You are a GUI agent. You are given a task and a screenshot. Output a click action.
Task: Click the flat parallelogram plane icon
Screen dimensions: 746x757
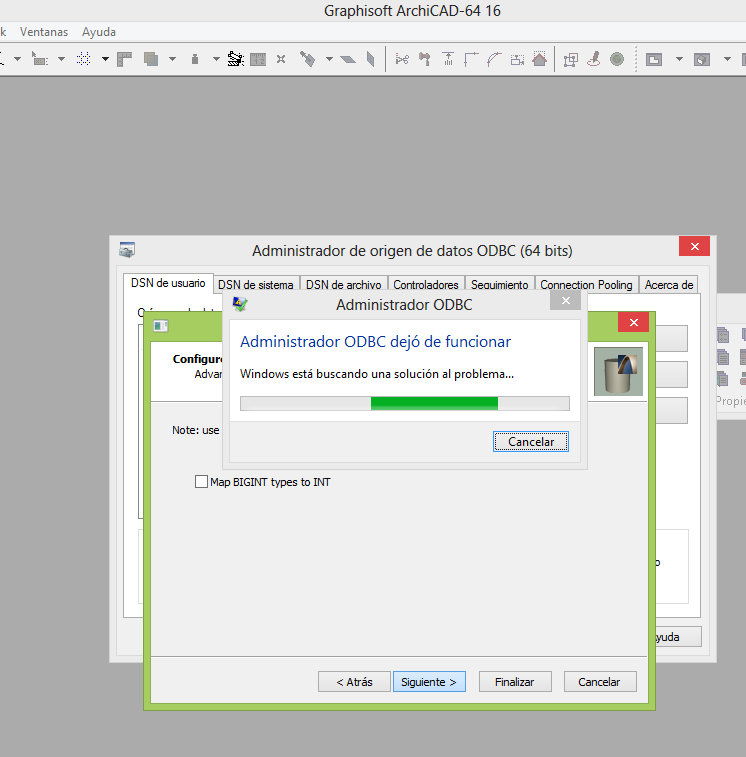[348, 59]
